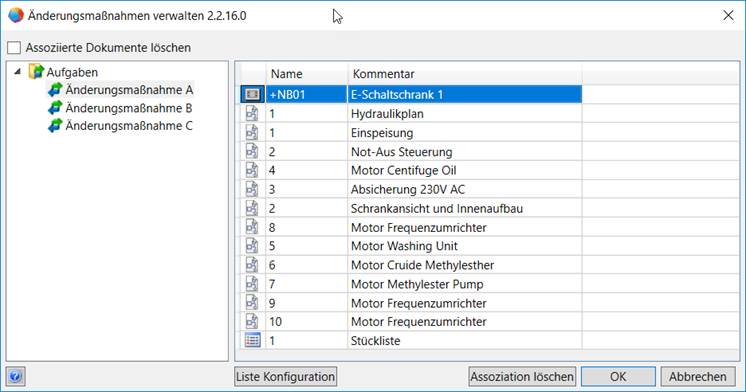The height and width of the screenshot is (392, 746).
Task: Click sheet icon of Motor Frequenzumrichter row 8
Action: [x=252, y=227]
